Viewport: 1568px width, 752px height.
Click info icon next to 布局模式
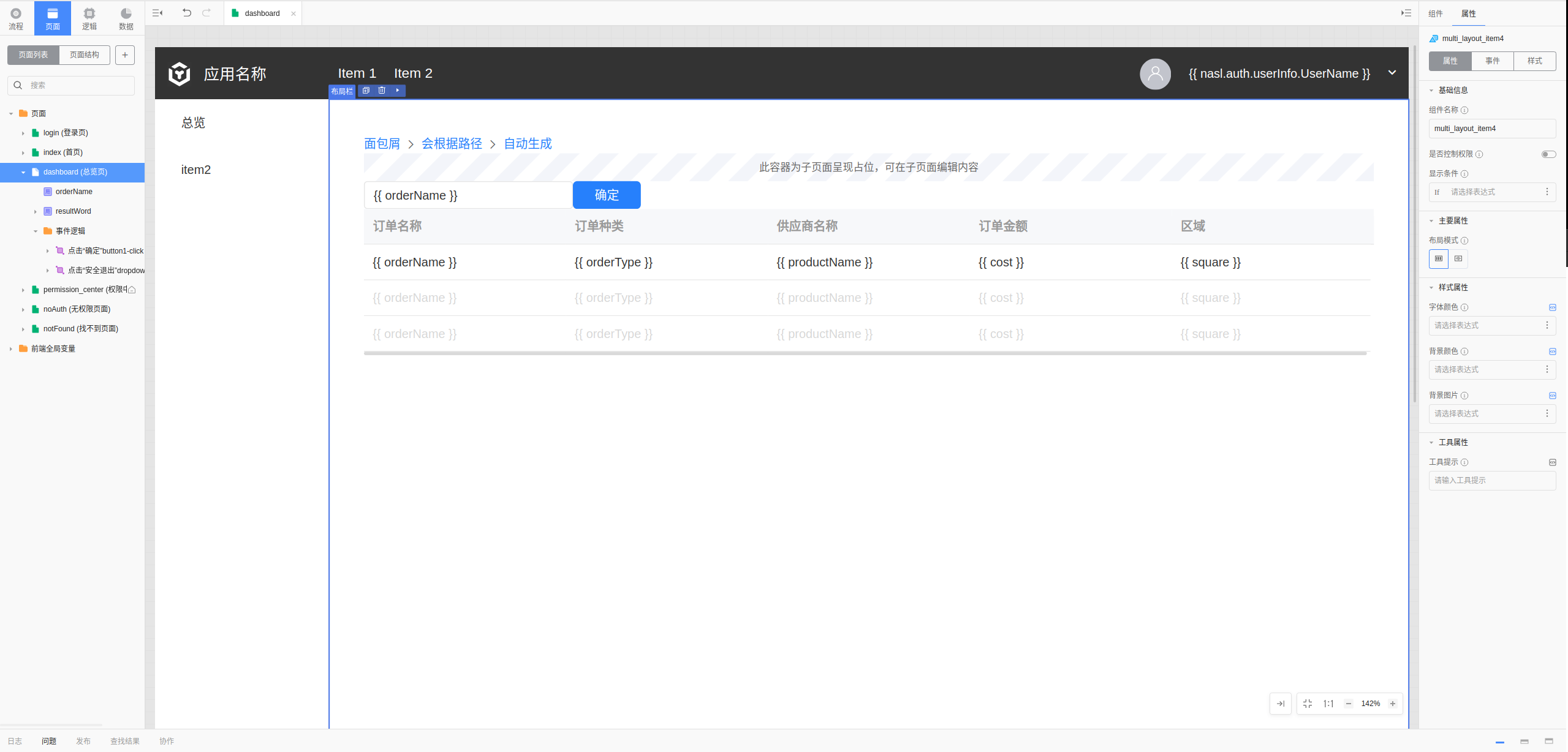pyautogui.click(x=1464, y=241)
